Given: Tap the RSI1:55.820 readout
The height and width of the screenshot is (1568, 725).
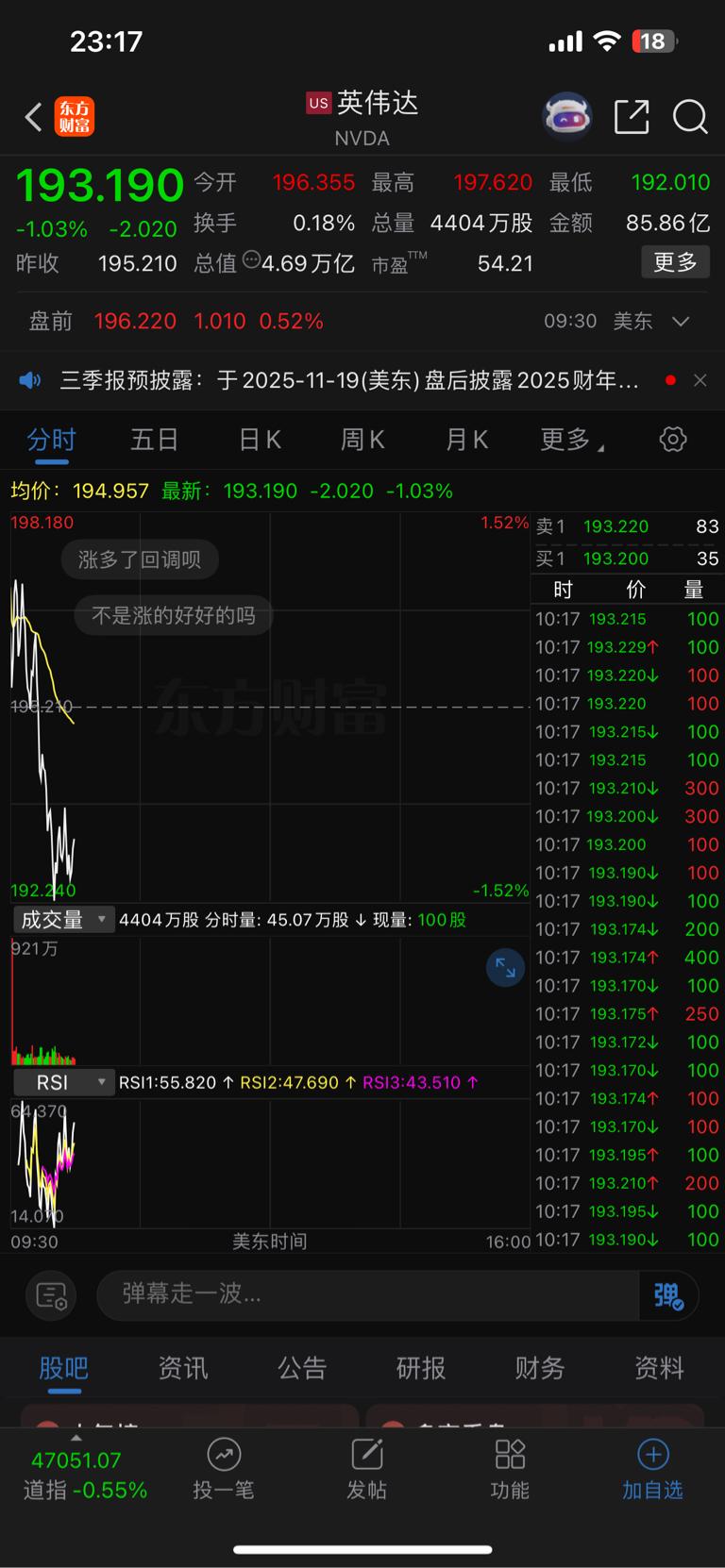Looking at the screenshot, I should pos(176,1082).
